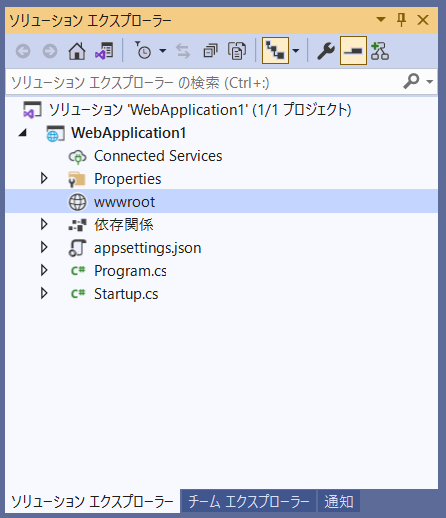Select the 依存関係 label

[x=124, y=225]
